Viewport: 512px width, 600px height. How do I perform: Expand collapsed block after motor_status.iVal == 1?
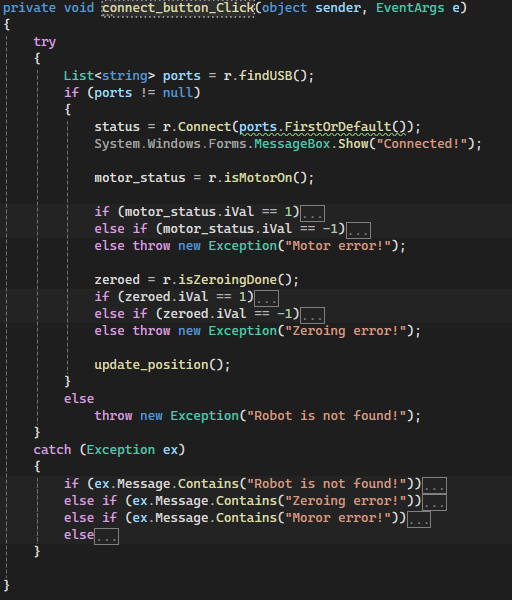(x=313, y=214)
